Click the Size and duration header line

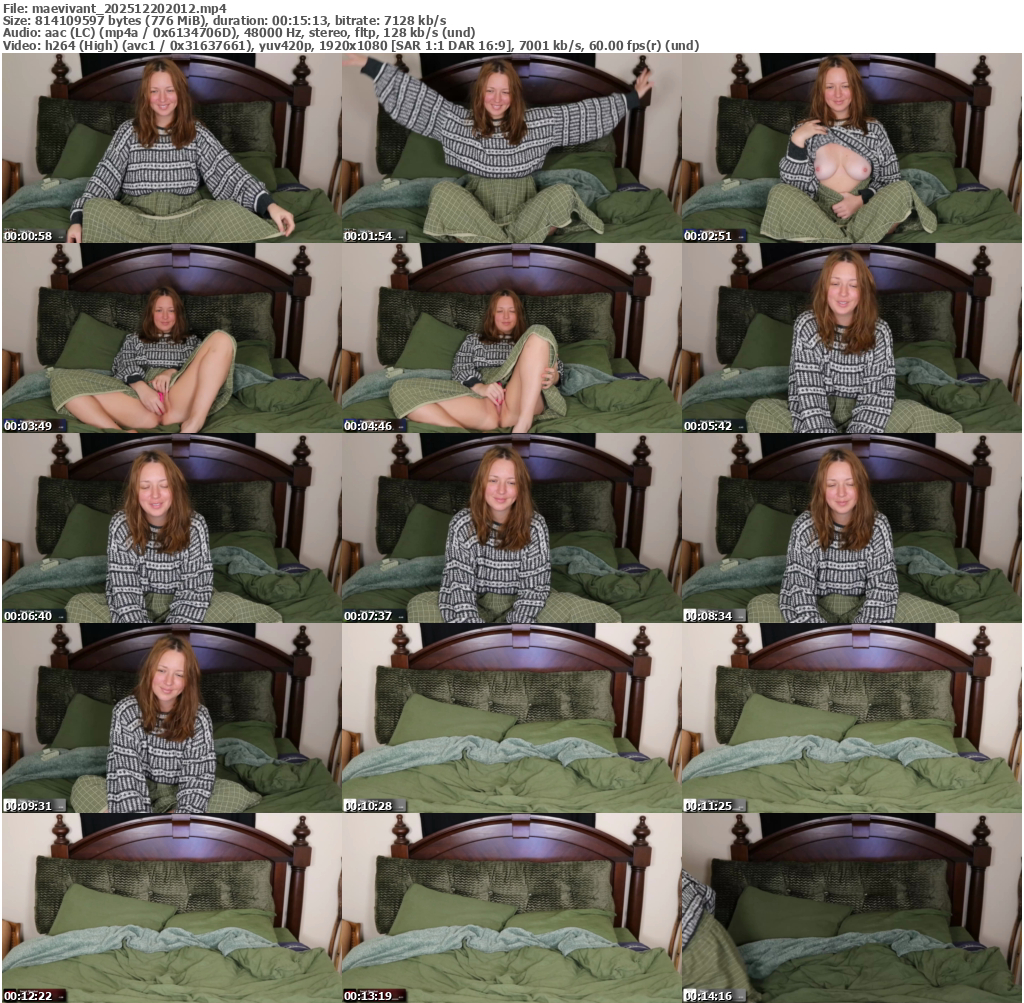(225, 20)
